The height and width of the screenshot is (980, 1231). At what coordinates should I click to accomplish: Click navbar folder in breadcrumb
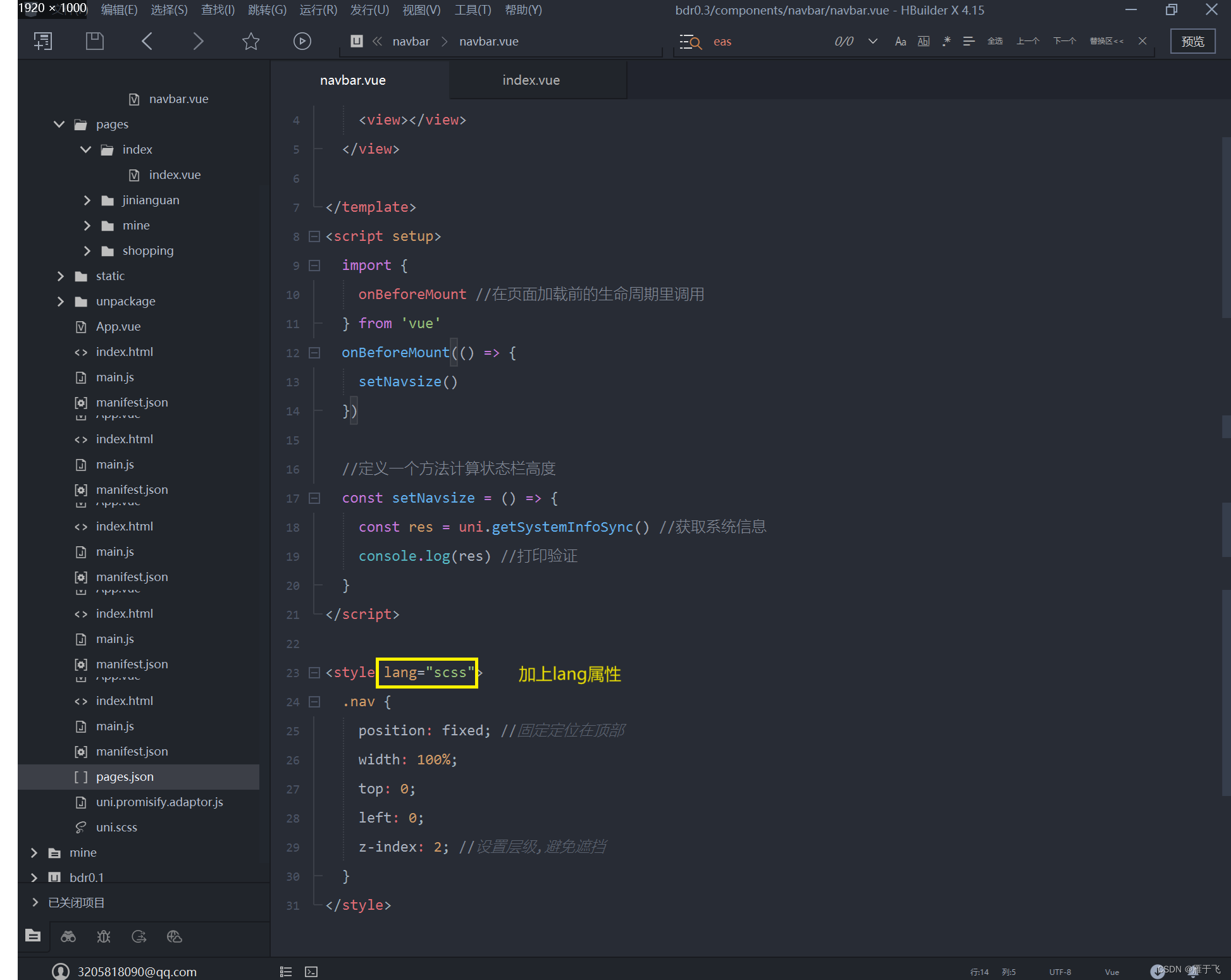411,42
